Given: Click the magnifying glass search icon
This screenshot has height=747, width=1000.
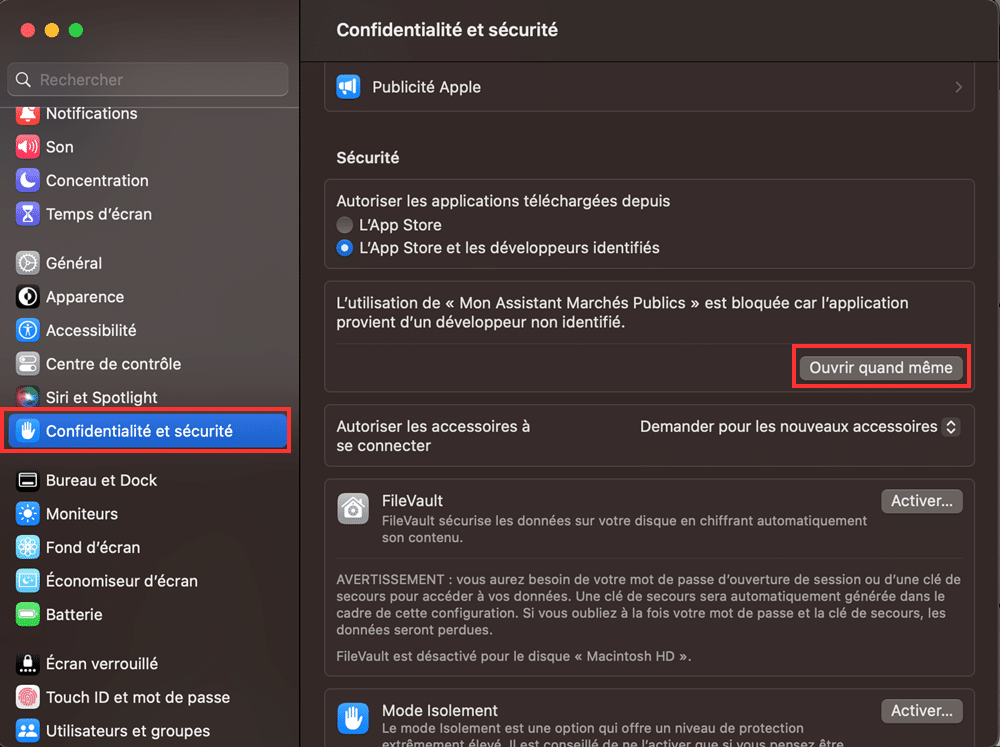Looking at the screenshot, I should 23,80.
